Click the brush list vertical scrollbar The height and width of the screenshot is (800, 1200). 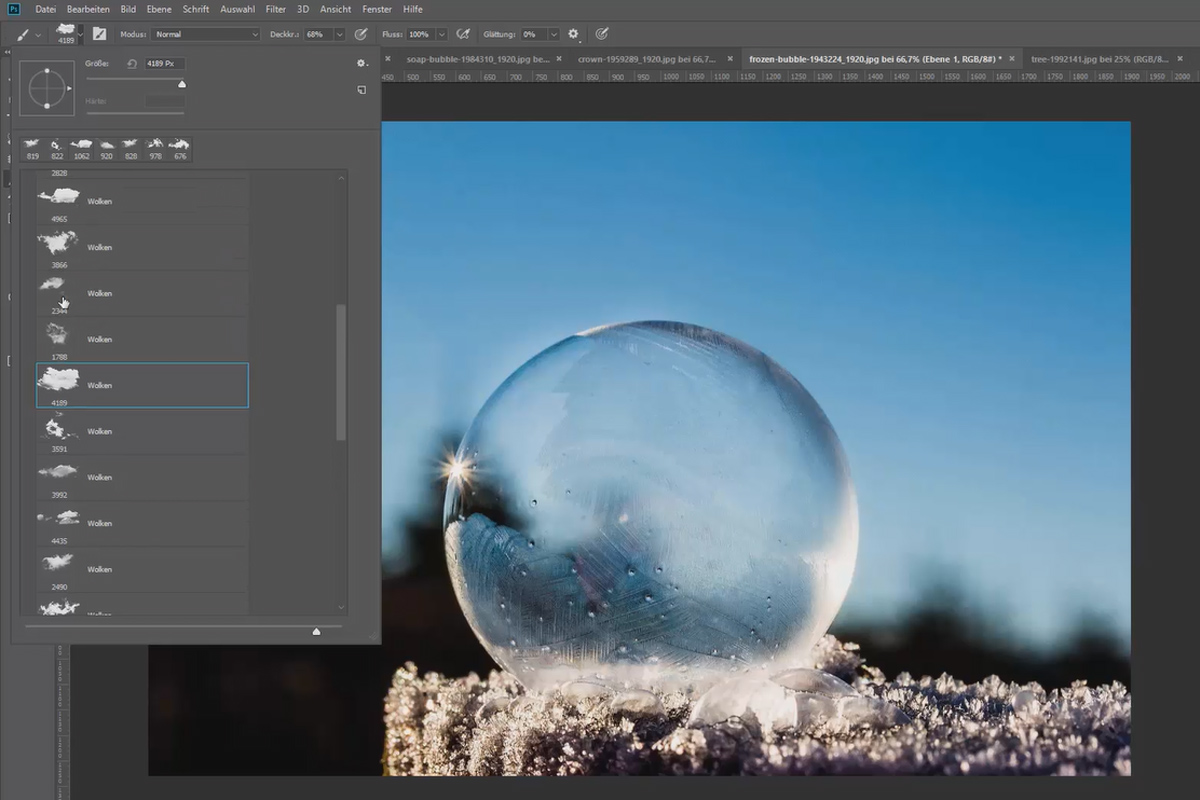(x=341, y=373)
